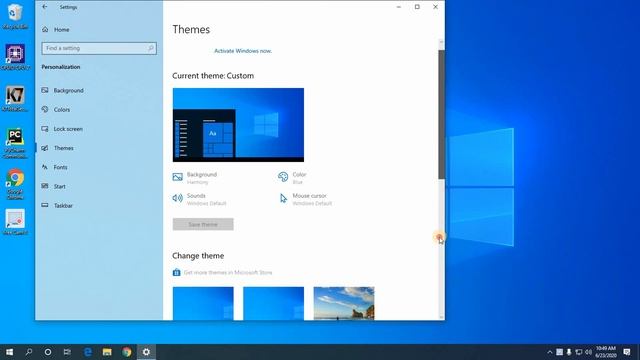Open Sounds Windows Default option
This screenshot has height=360, width=640.
[199, 199]
